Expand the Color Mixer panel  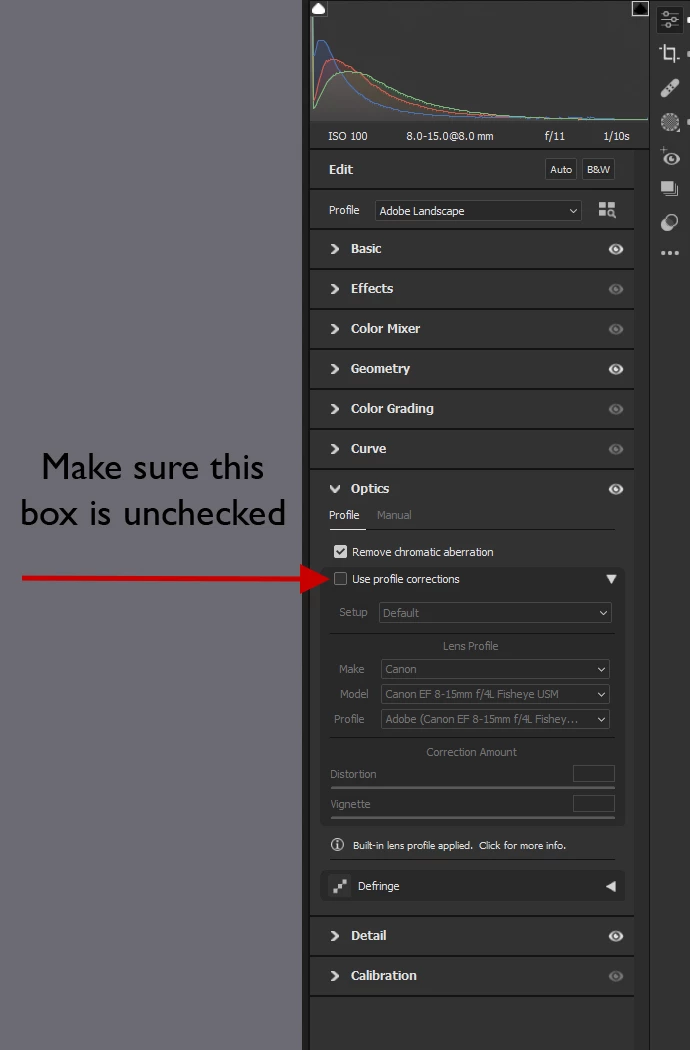(335, 329)
